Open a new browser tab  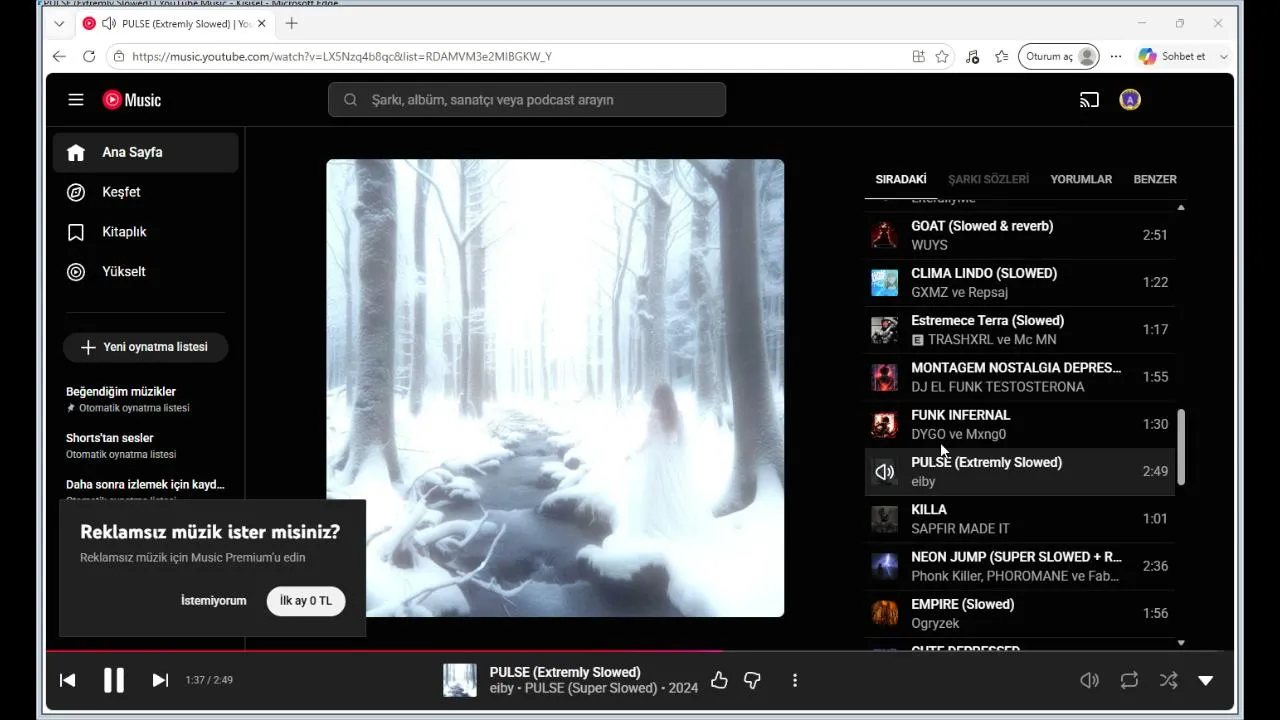(292, 23)
